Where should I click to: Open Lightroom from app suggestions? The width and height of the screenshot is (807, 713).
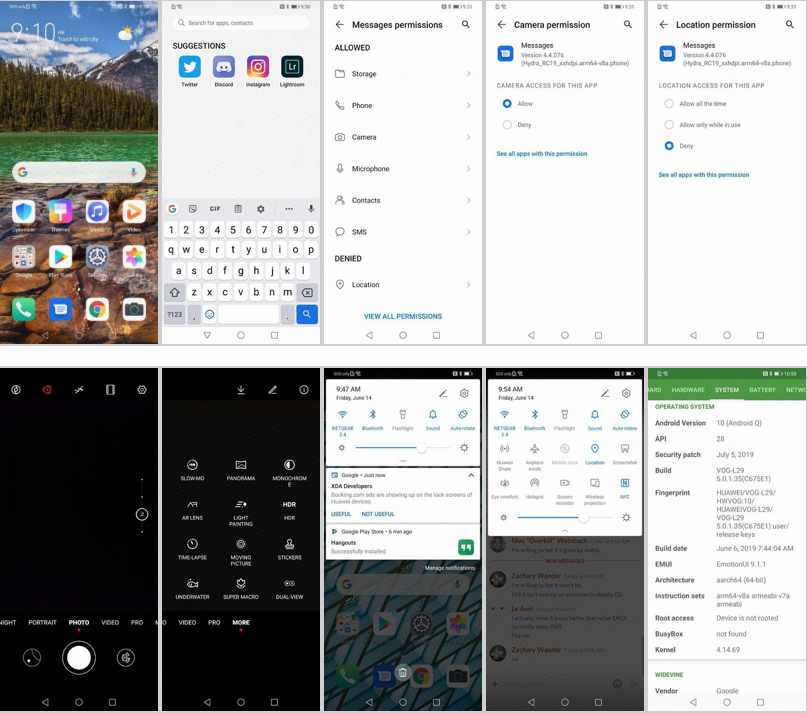pyautogui.click(x=293, y=67)
